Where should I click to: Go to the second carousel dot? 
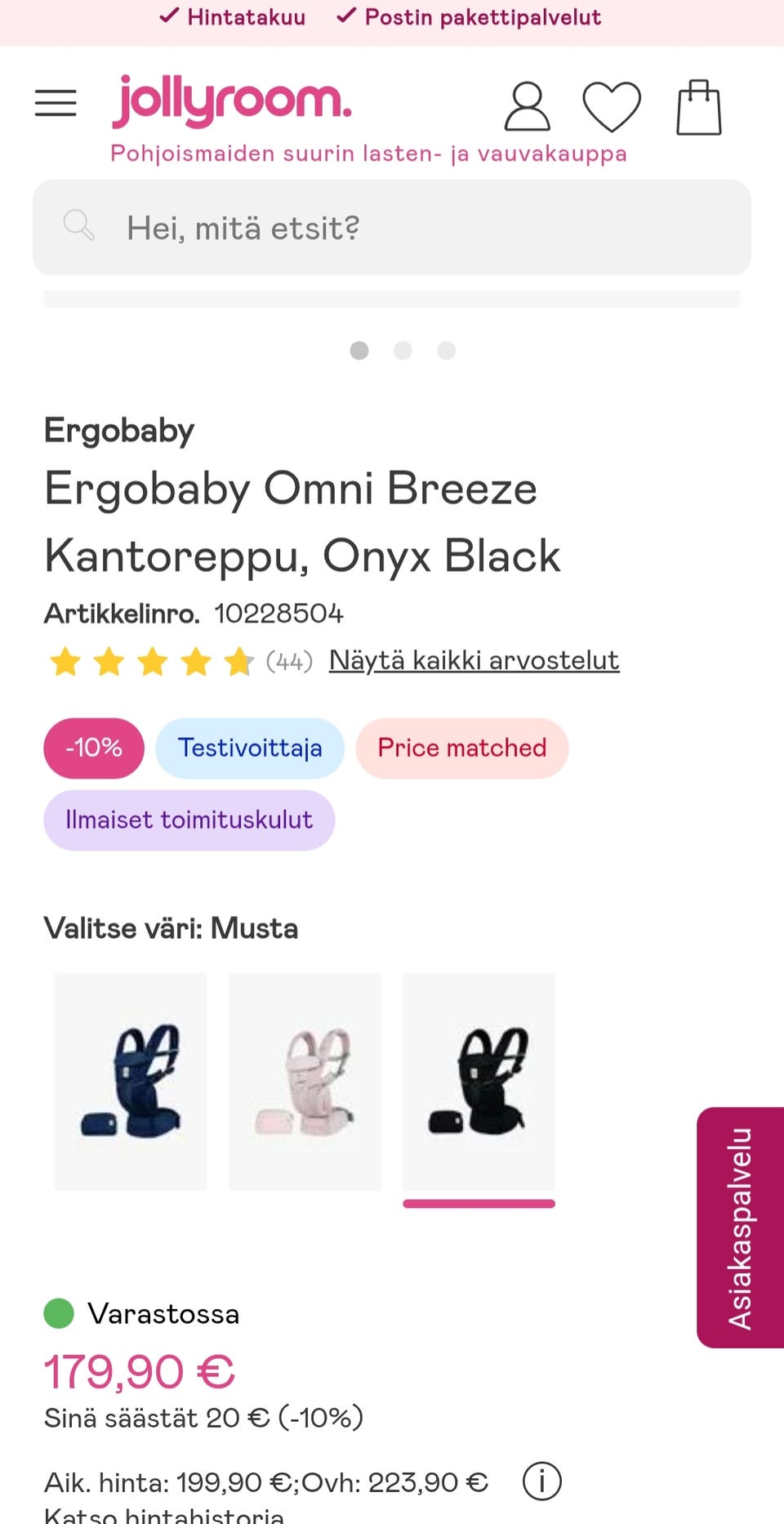403,351
